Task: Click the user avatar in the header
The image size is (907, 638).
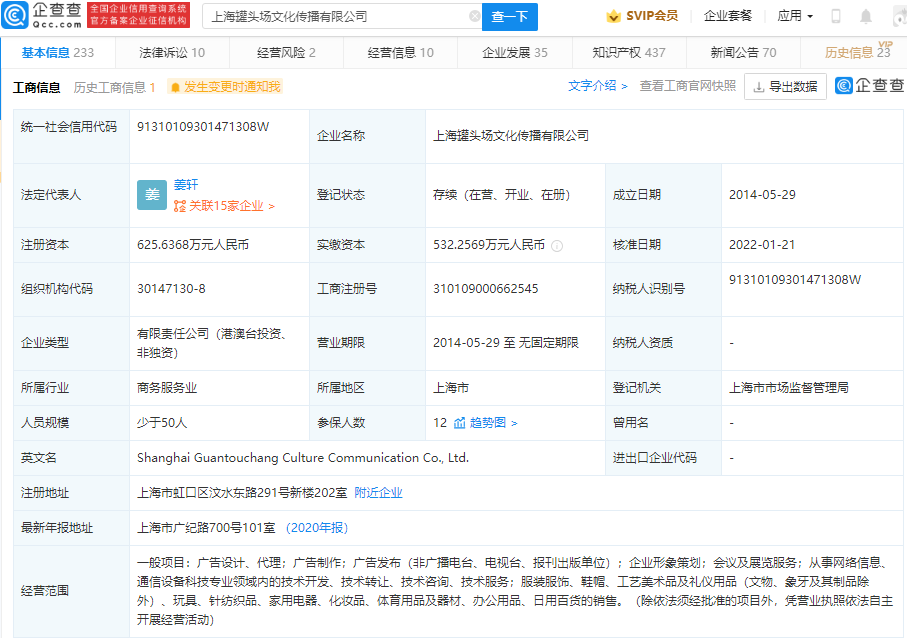Action: [896, 16]
